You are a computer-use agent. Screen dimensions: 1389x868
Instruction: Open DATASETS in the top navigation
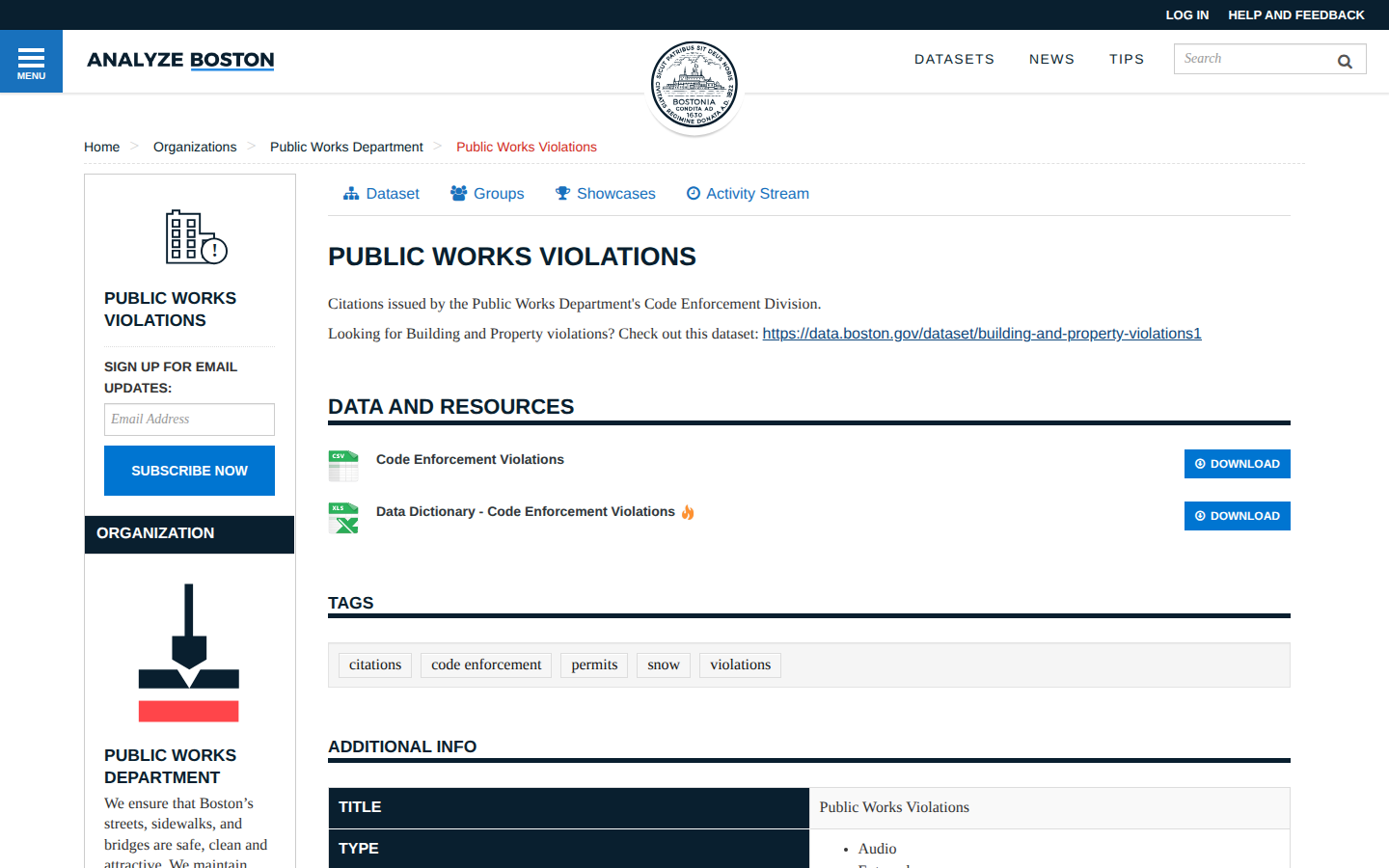[x=954, y=59]
